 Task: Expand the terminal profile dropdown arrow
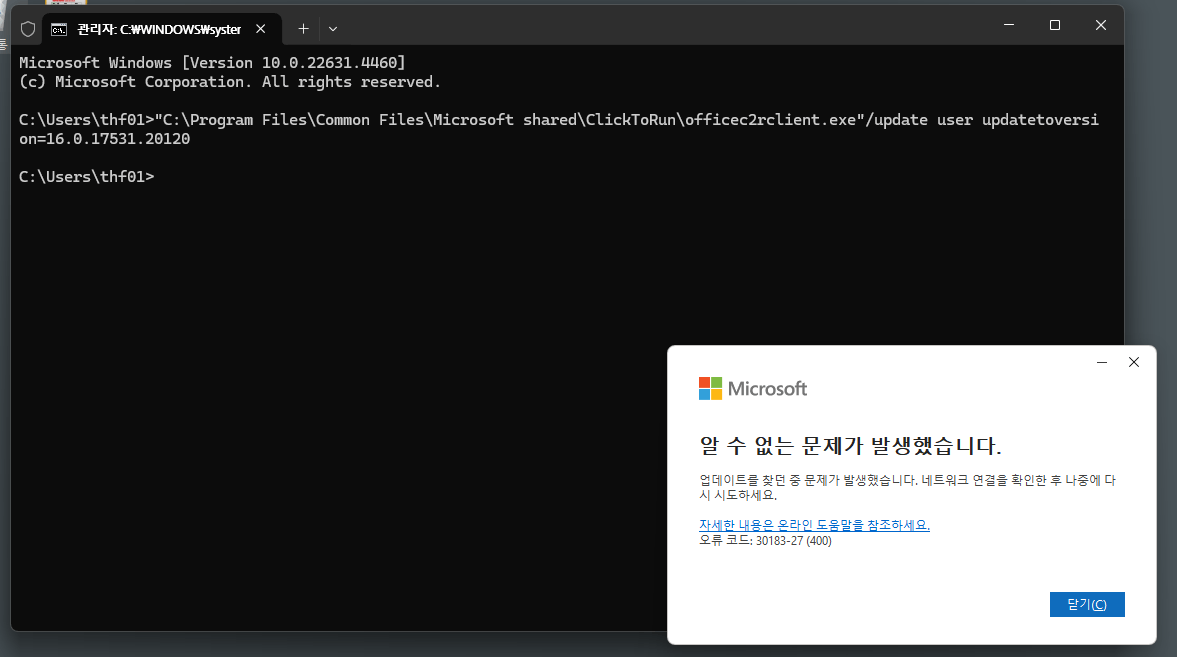point(333,29)
